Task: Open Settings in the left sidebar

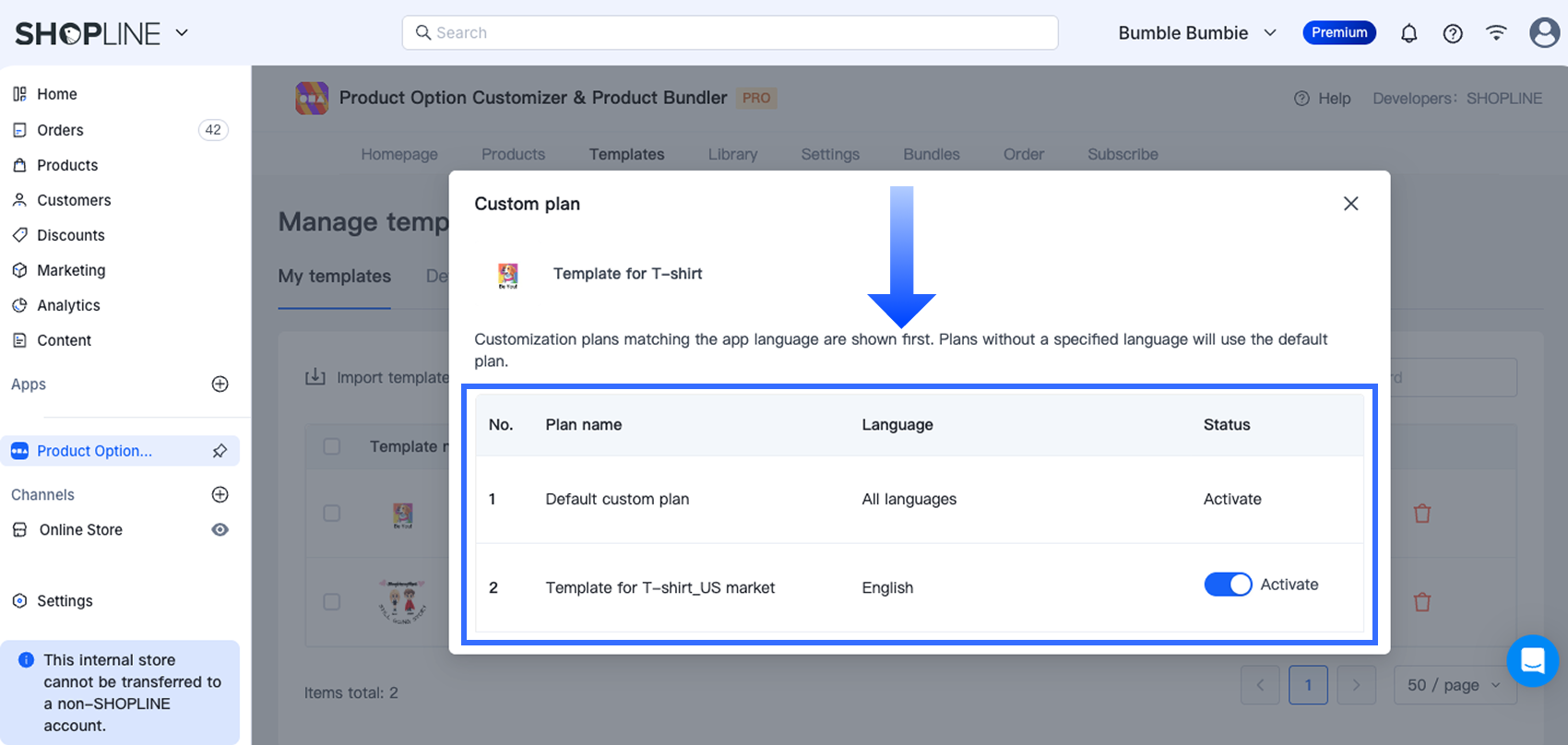Action: point(65,601)
